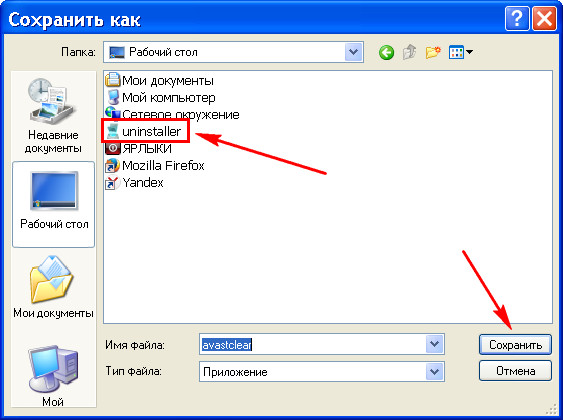Image resolution: width=563 pixels, height=420 pixels.
Task: Go back with the green arrow icon
Action: [386, 52]
